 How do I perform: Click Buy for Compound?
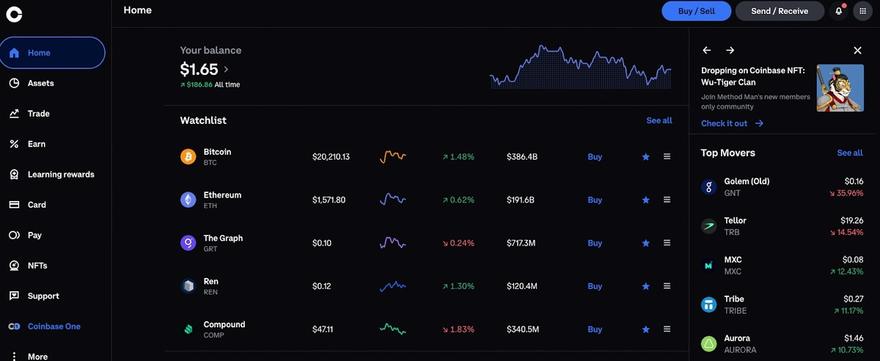pyautogui.click(x=595, y=330)
